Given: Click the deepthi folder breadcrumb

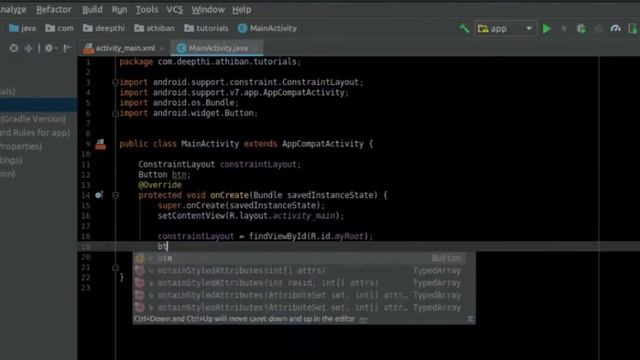Looking at the screenshot, I should (x=104, y=28).
